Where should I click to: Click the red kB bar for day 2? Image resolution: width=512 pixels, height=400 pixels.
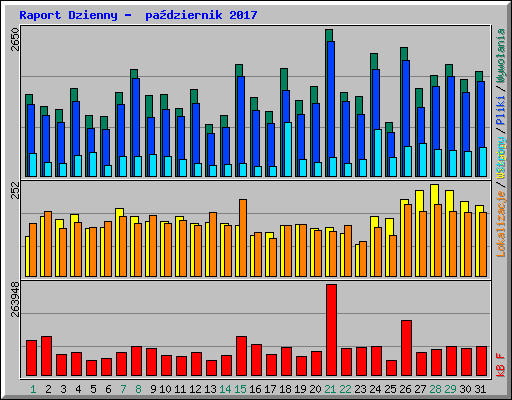tap(46, 356)
